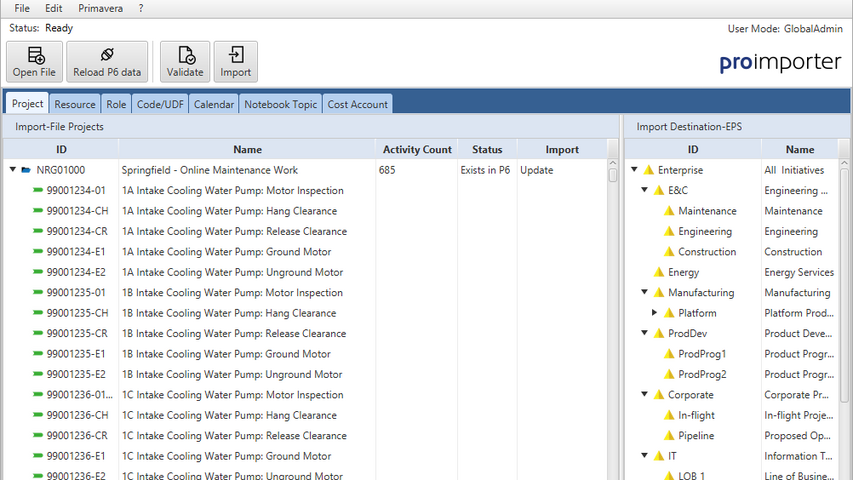
Task: Open the Cost Account tab
Action: [357, 104]
